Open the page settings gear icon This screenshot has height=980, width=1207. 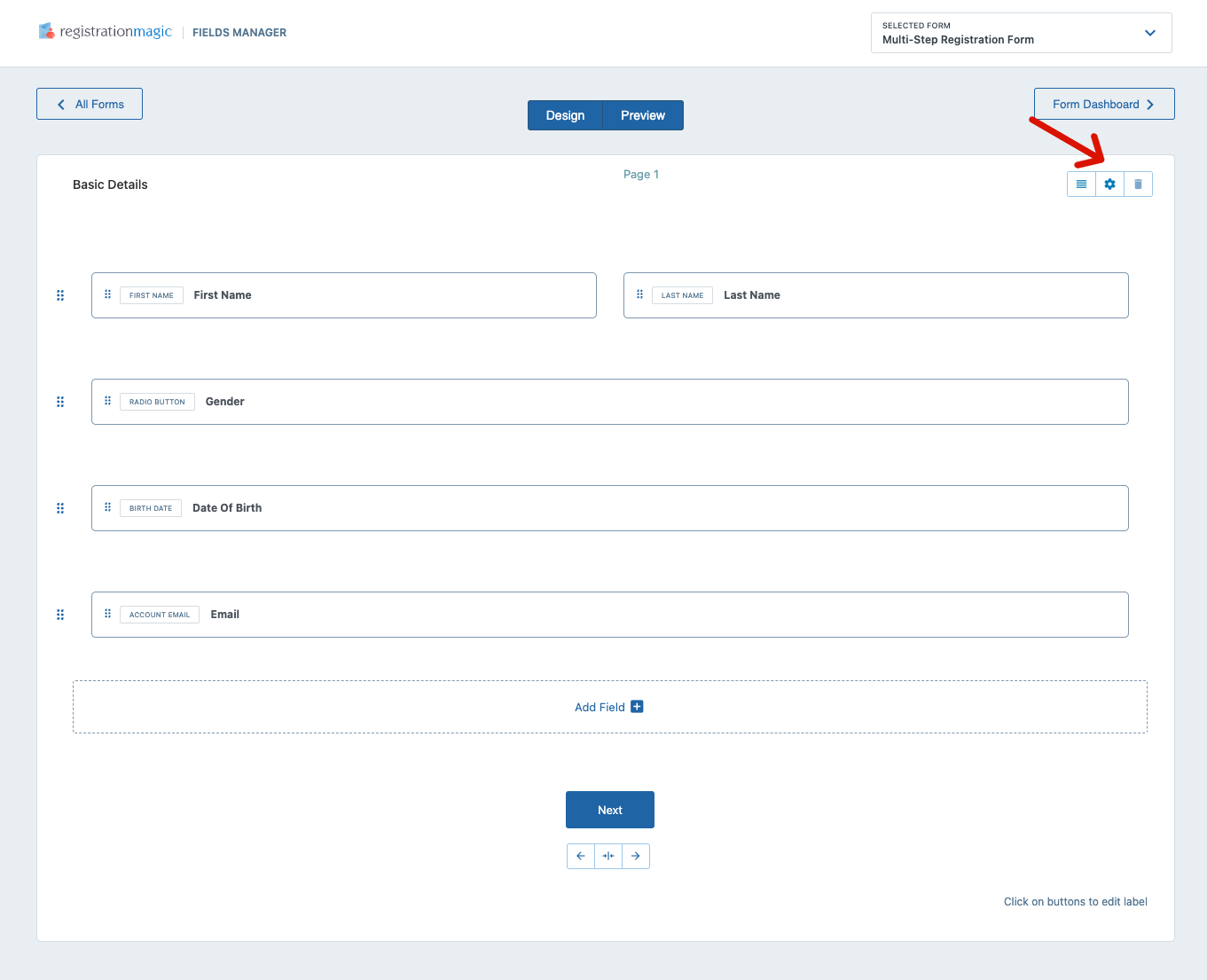(1109, 184)
